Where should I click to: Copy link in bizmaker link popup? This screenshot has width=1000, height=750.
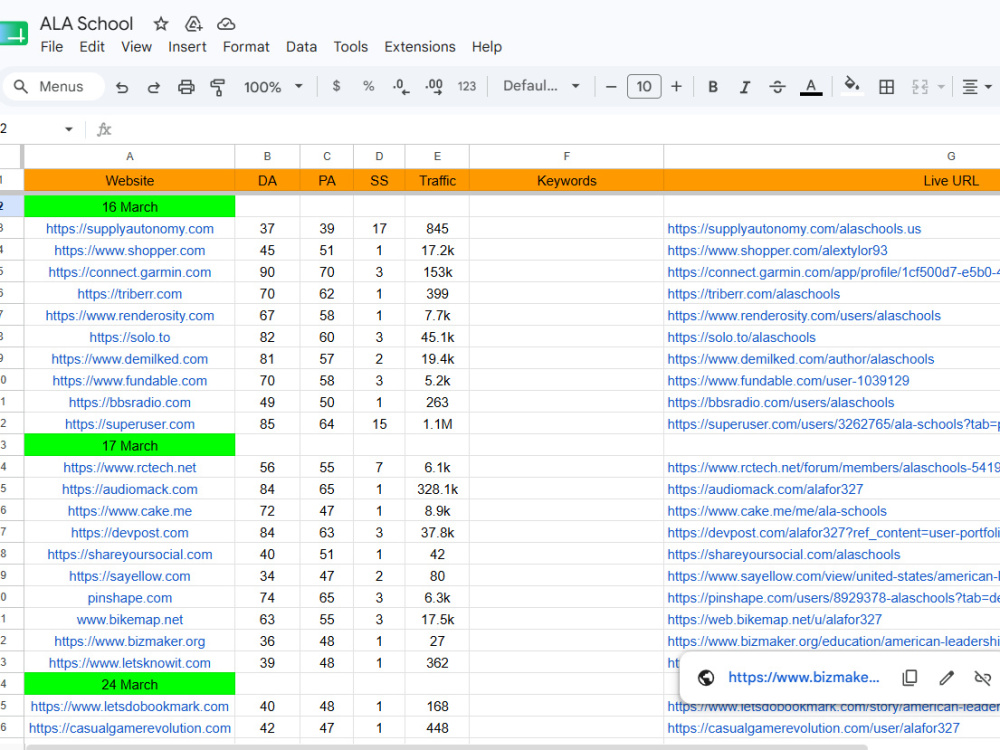pos(909,677)
